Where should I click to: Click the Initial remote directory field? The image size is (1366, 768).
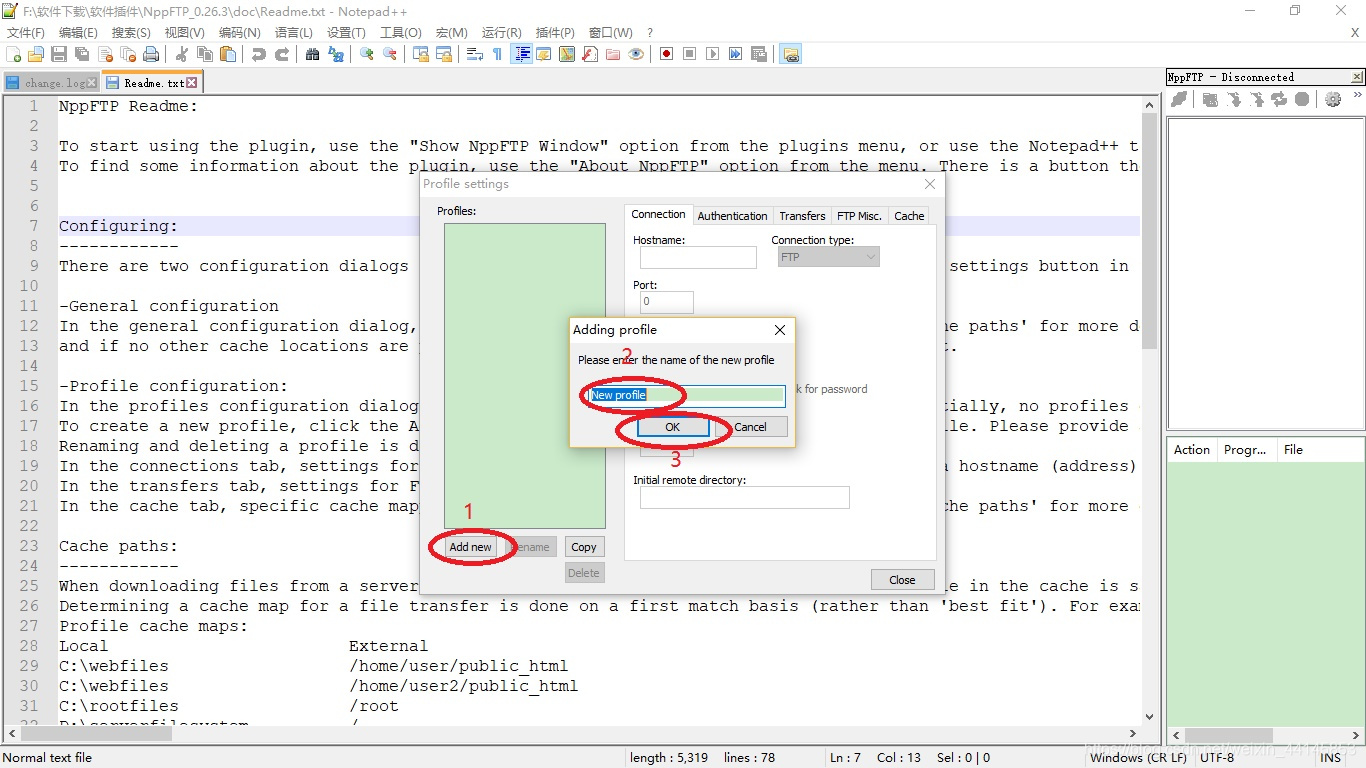click(744, 497)
